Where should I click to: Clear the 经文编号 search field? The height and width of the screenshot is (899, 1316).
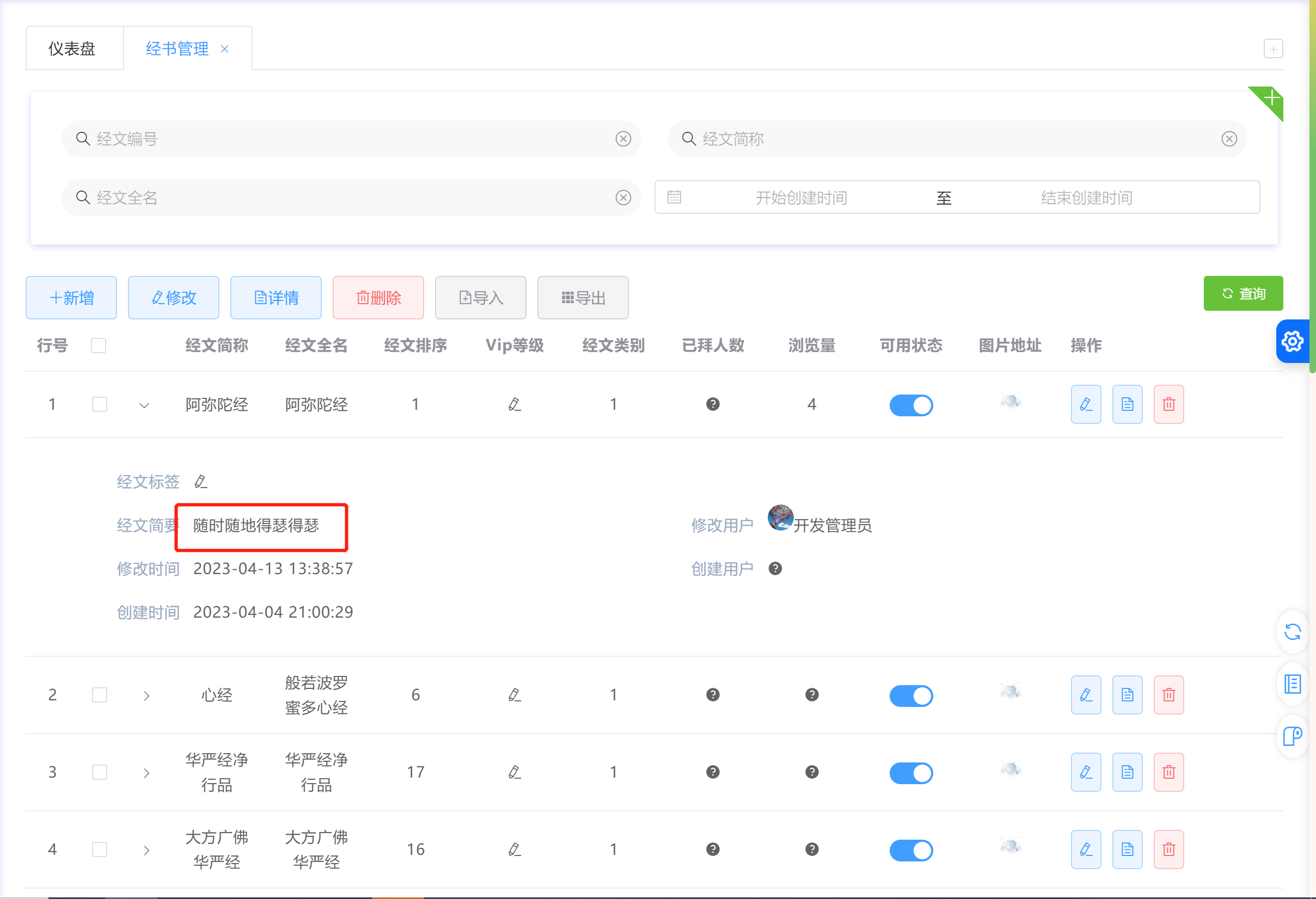click(x=623, y=139)
